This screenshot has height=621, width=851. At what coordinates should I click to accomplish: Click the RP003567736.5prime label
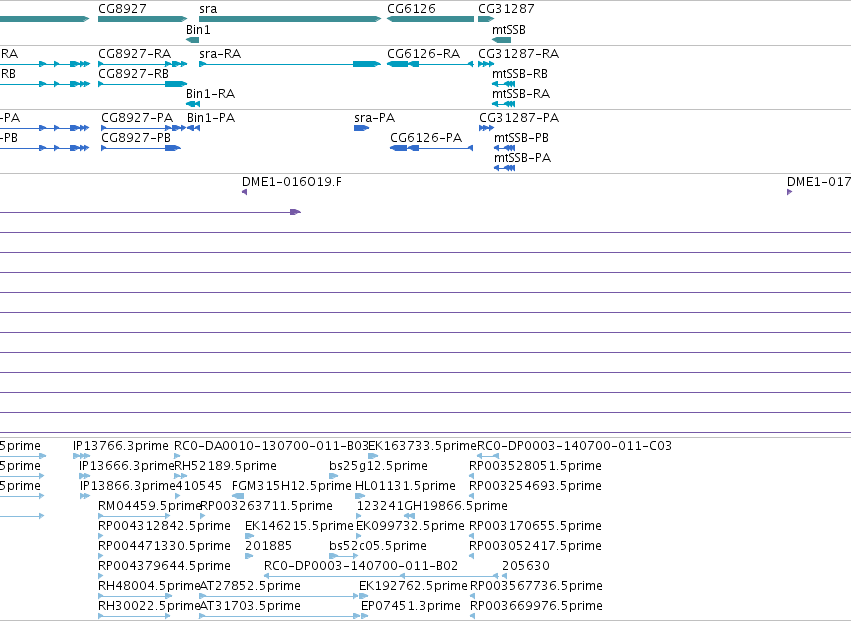[536, 586]
